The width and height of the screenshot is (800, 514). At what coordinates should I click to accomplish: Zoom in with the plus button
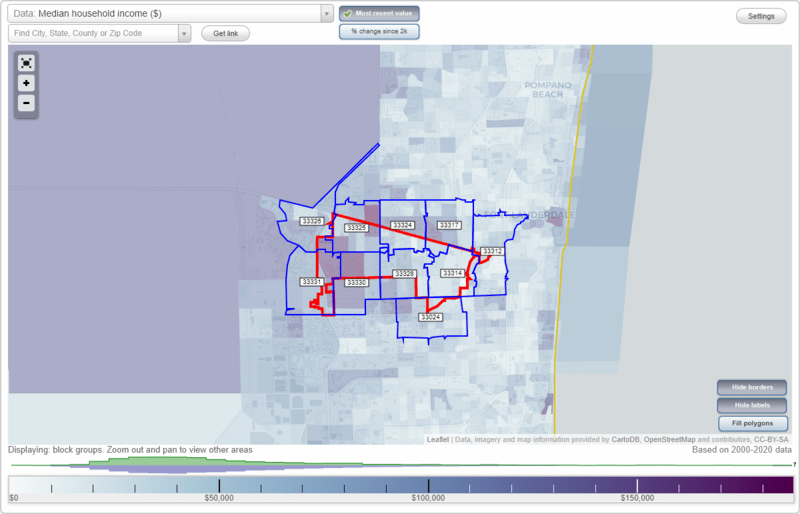coord(26,83)
